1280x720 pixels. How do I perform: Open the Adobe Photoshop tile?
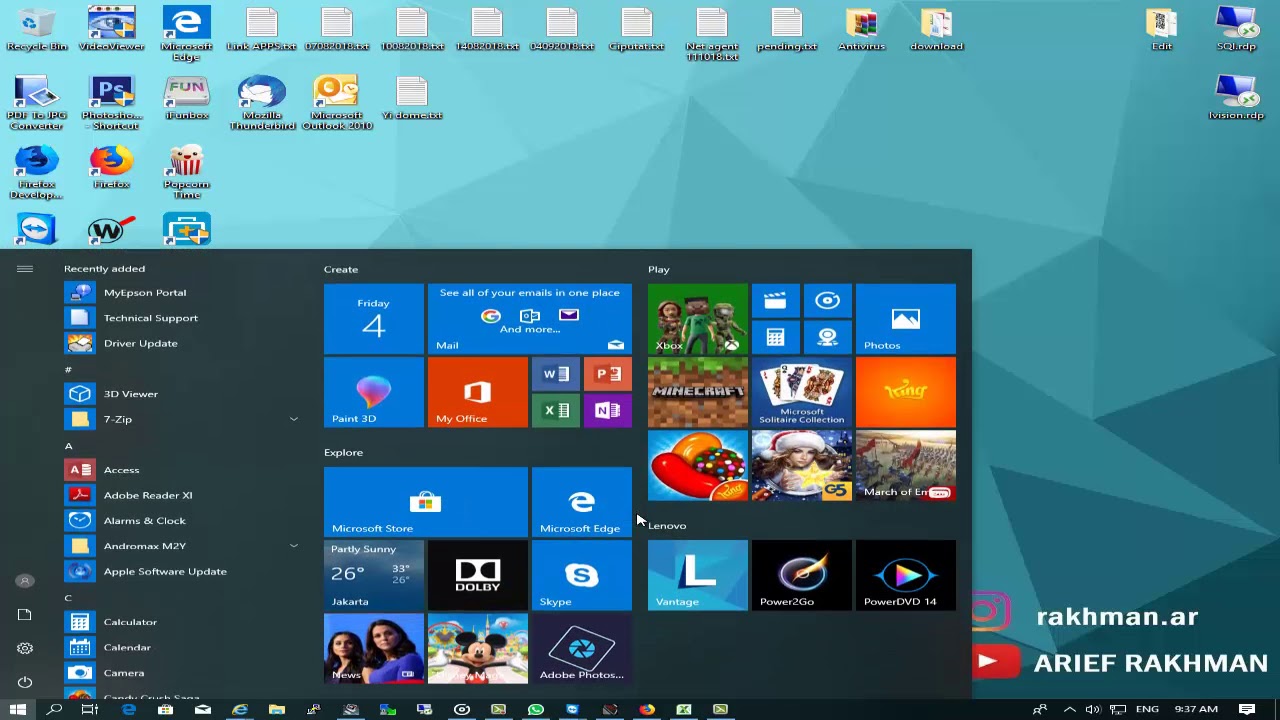pyautogui.click(x=581, y=648)
